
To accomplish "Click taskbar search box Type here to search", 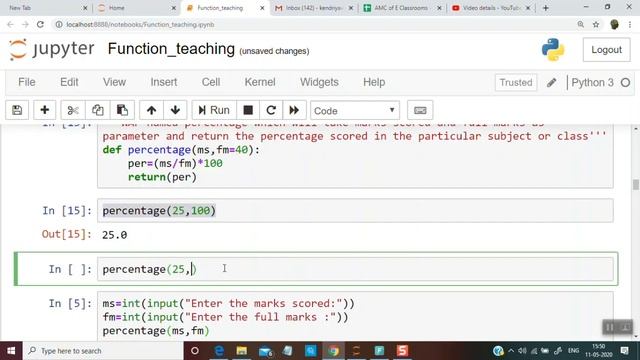I will point(103,351).
